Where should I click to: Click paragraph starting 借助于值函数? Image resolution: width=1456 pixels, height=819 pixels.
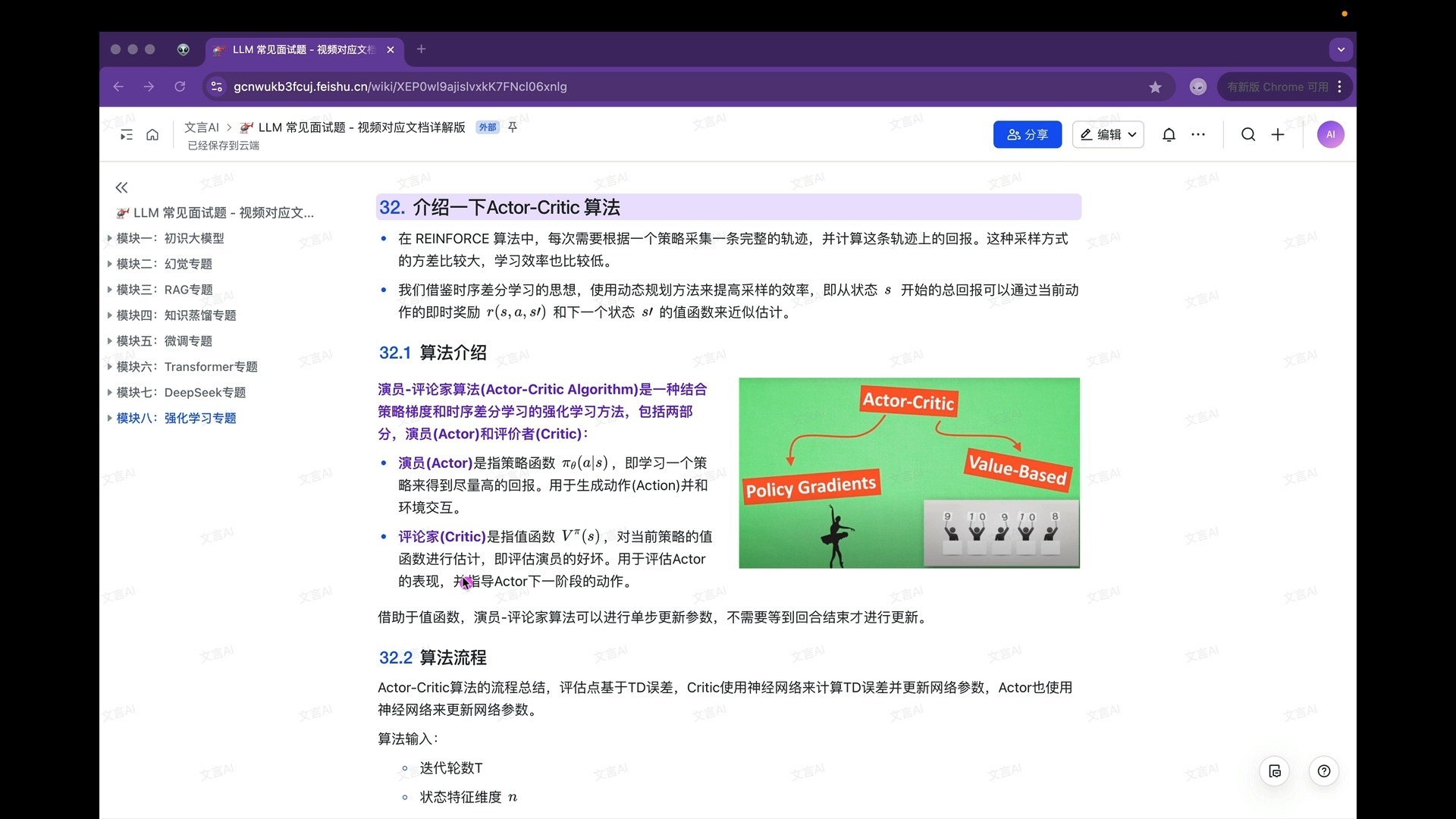(x=654, y=617)
